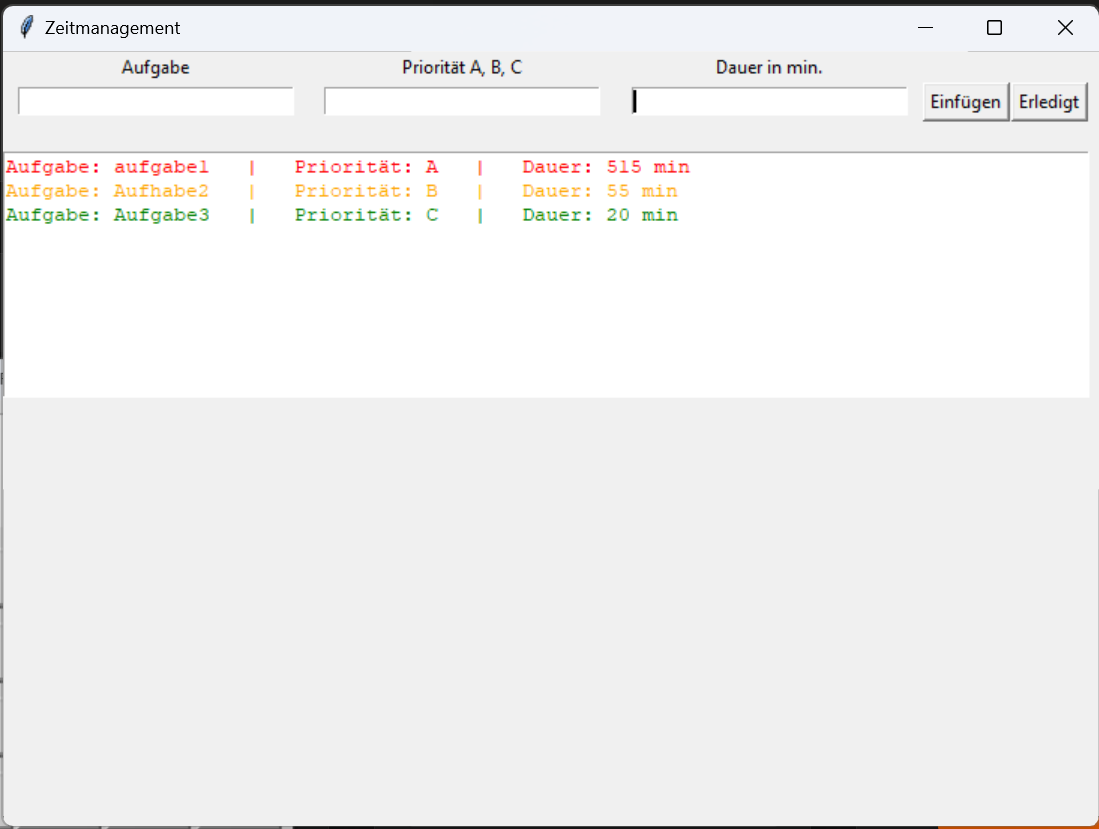Close the Zeitmanagement window
This screenshot has height=829, width=1099.
pyautogui.click(x=1065, y=28)
